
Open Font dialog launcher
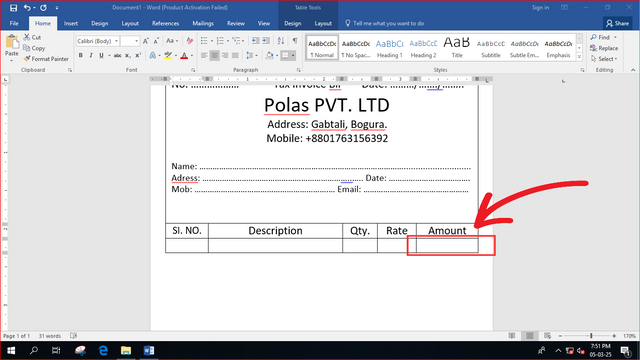coord(193,70)
